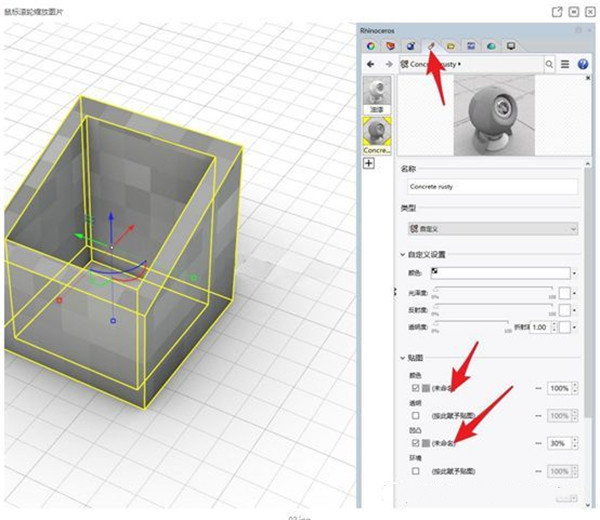Enable the 透明 transparency texture checkbox
This screenshot has height=520, width=600.
tap(416, 416)
